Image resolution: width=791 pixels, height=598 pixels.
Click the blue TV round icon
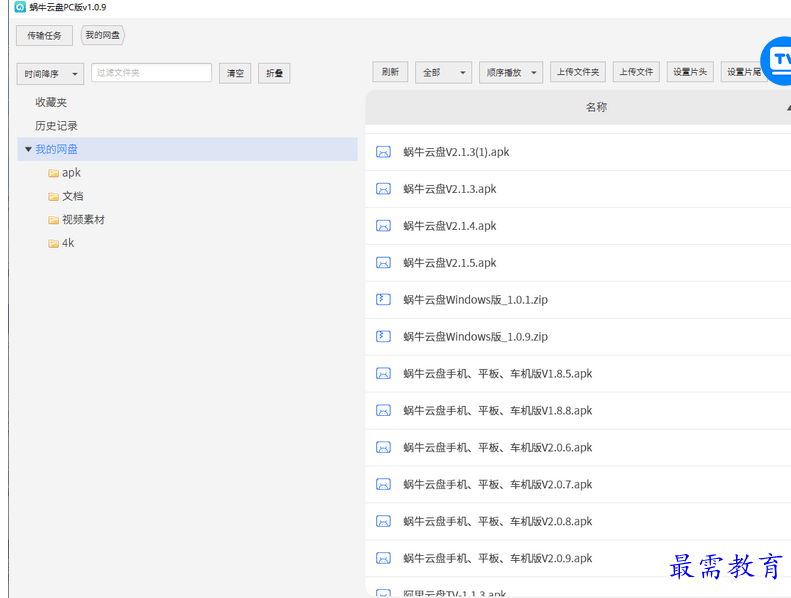coord(778,61)
